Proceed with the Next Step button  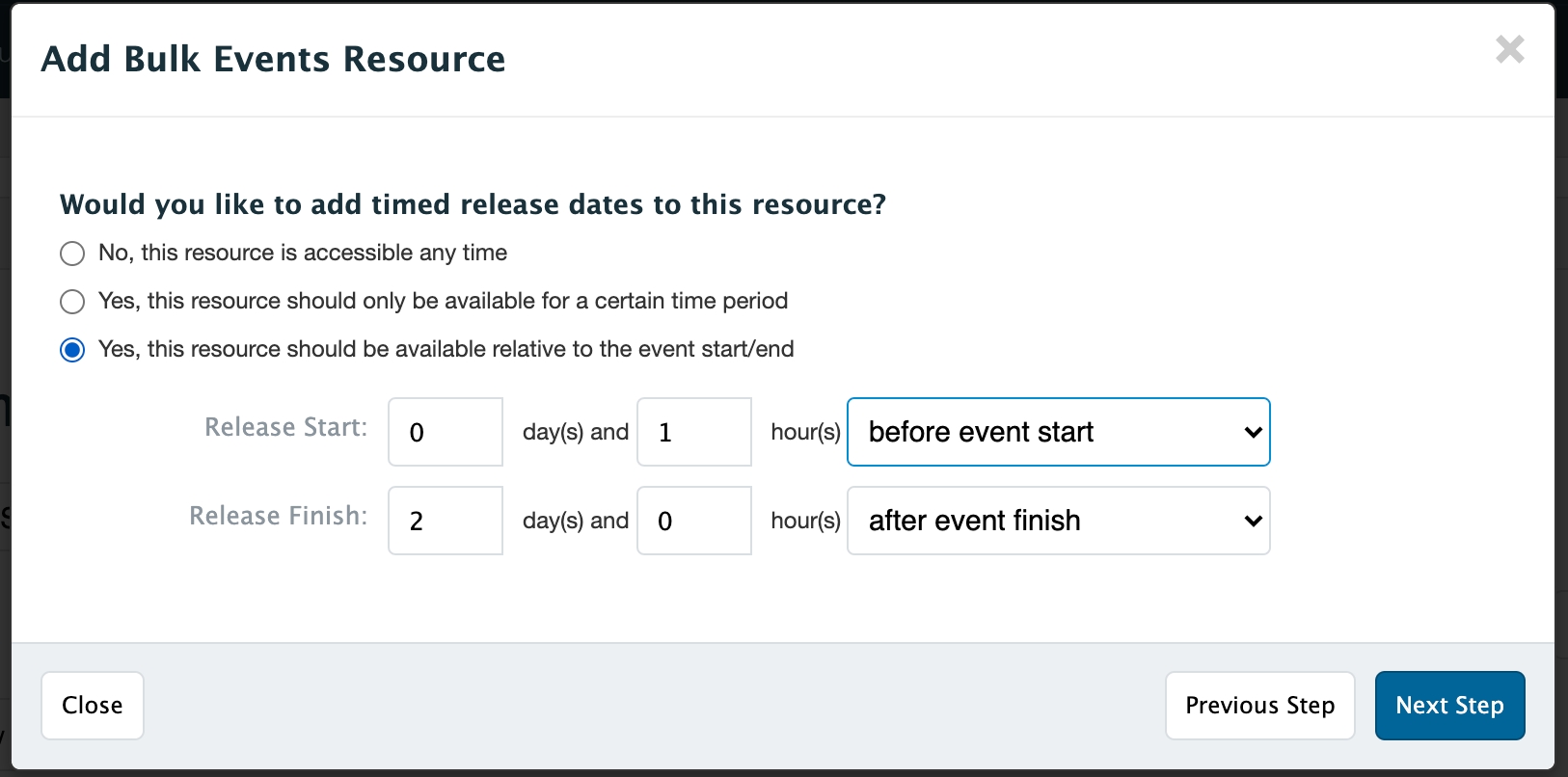[1449, 706]
